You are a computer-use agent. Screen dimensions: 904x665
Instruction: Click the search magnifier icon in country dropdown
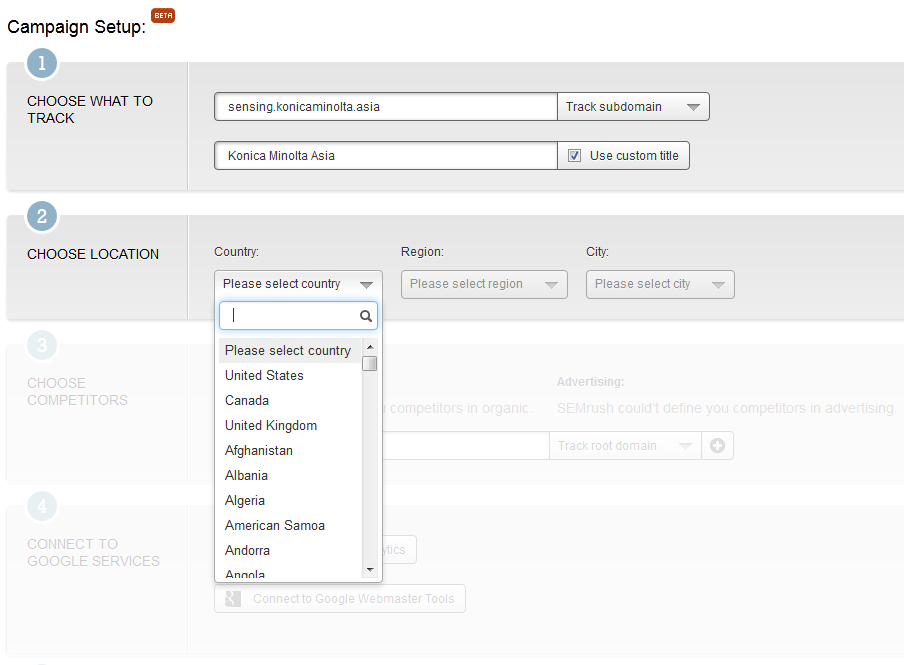tap(366, 315)
